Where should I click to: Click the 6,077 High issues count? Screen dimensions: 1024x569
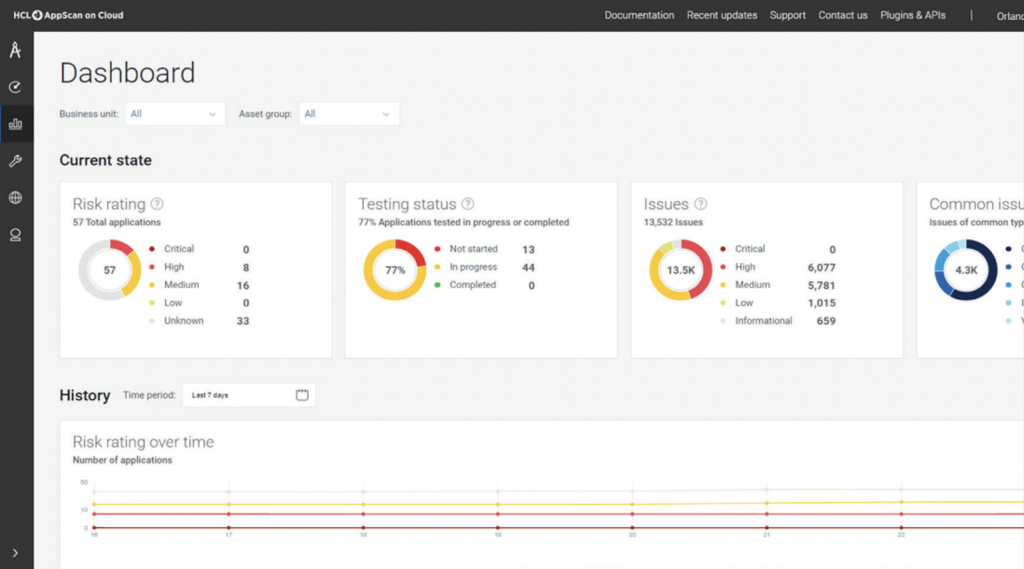[x=821, y=267]
